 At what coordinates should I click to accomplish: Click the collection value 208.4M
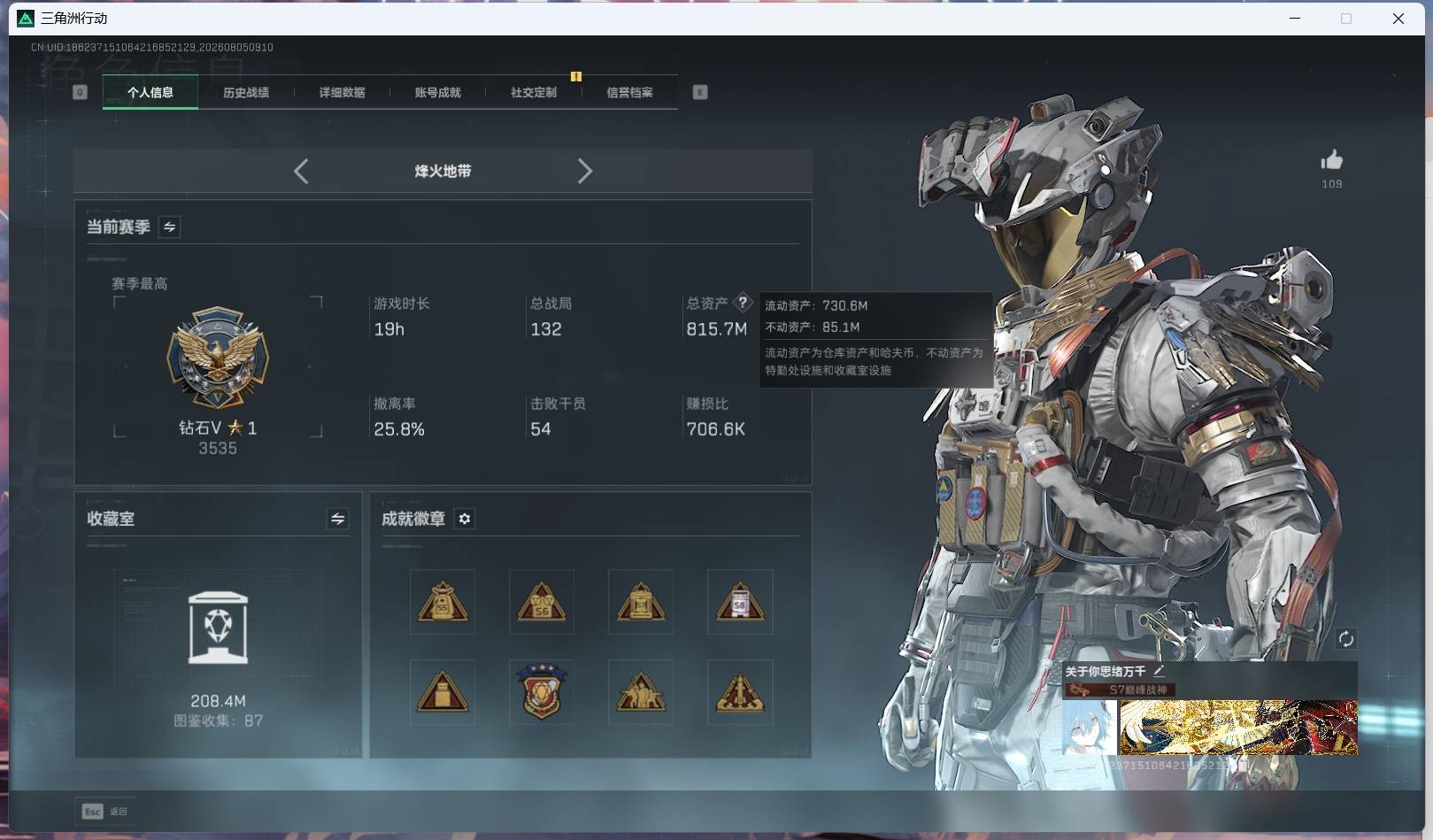coord(218,701)
